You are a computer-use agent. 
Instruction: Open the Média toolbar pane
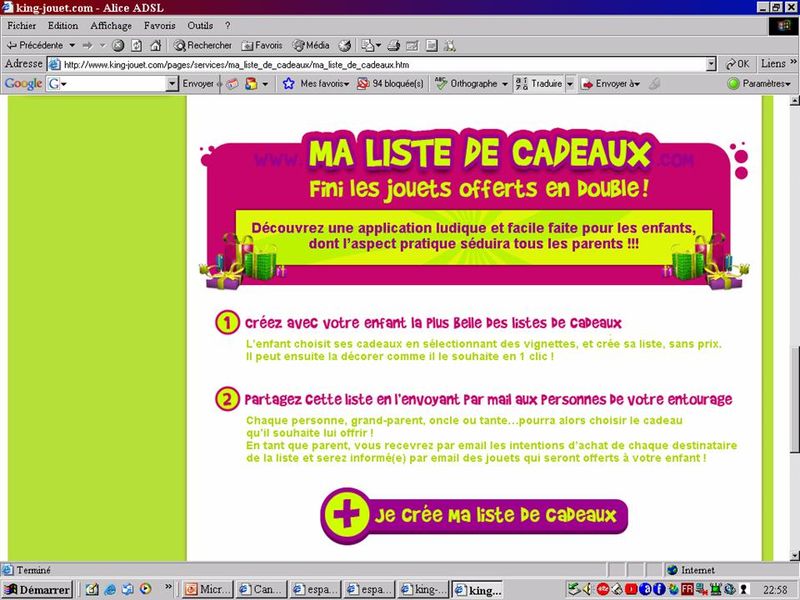point(311,45)
